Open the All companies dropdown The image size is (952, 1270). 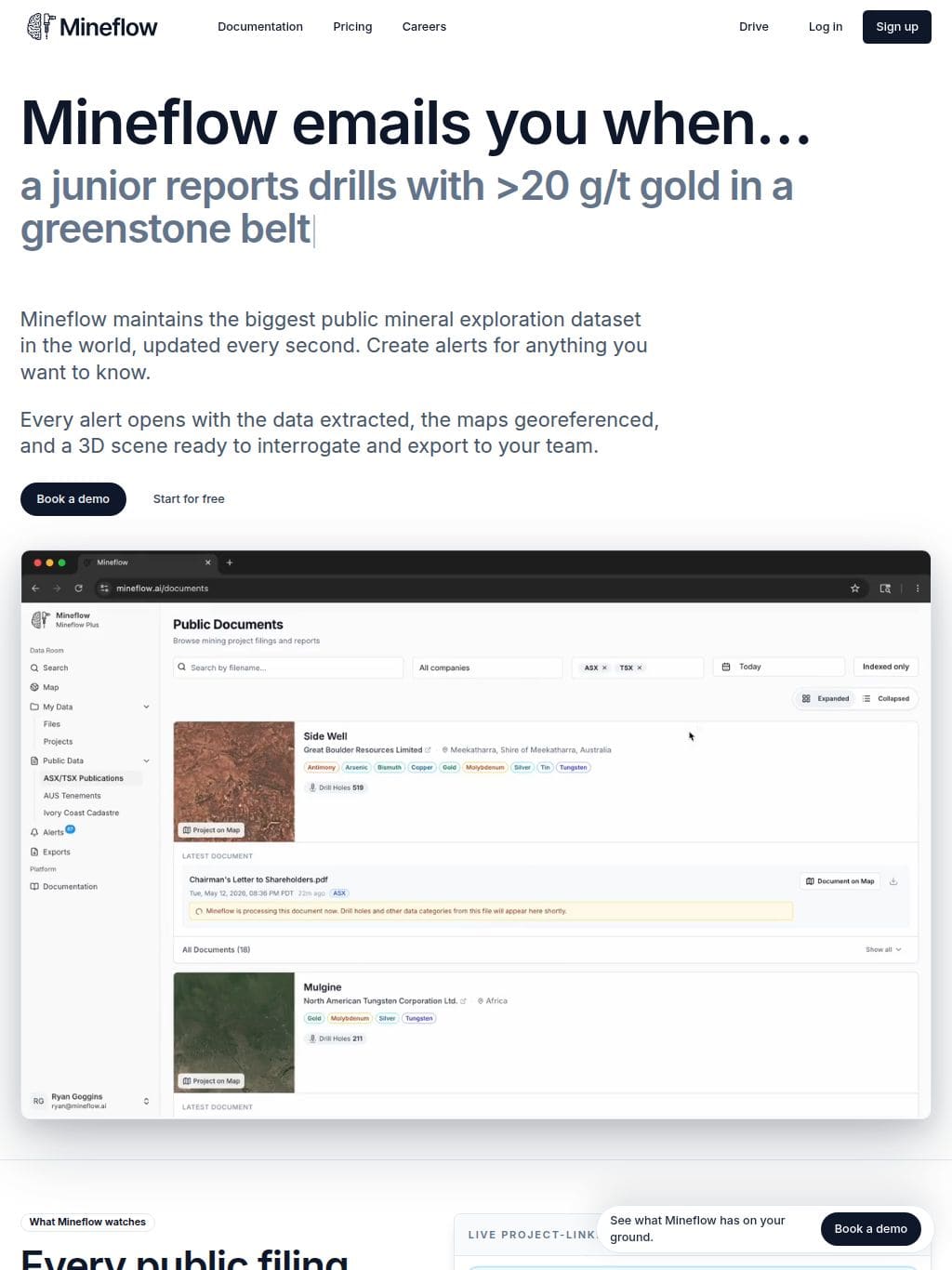point(488,668)
